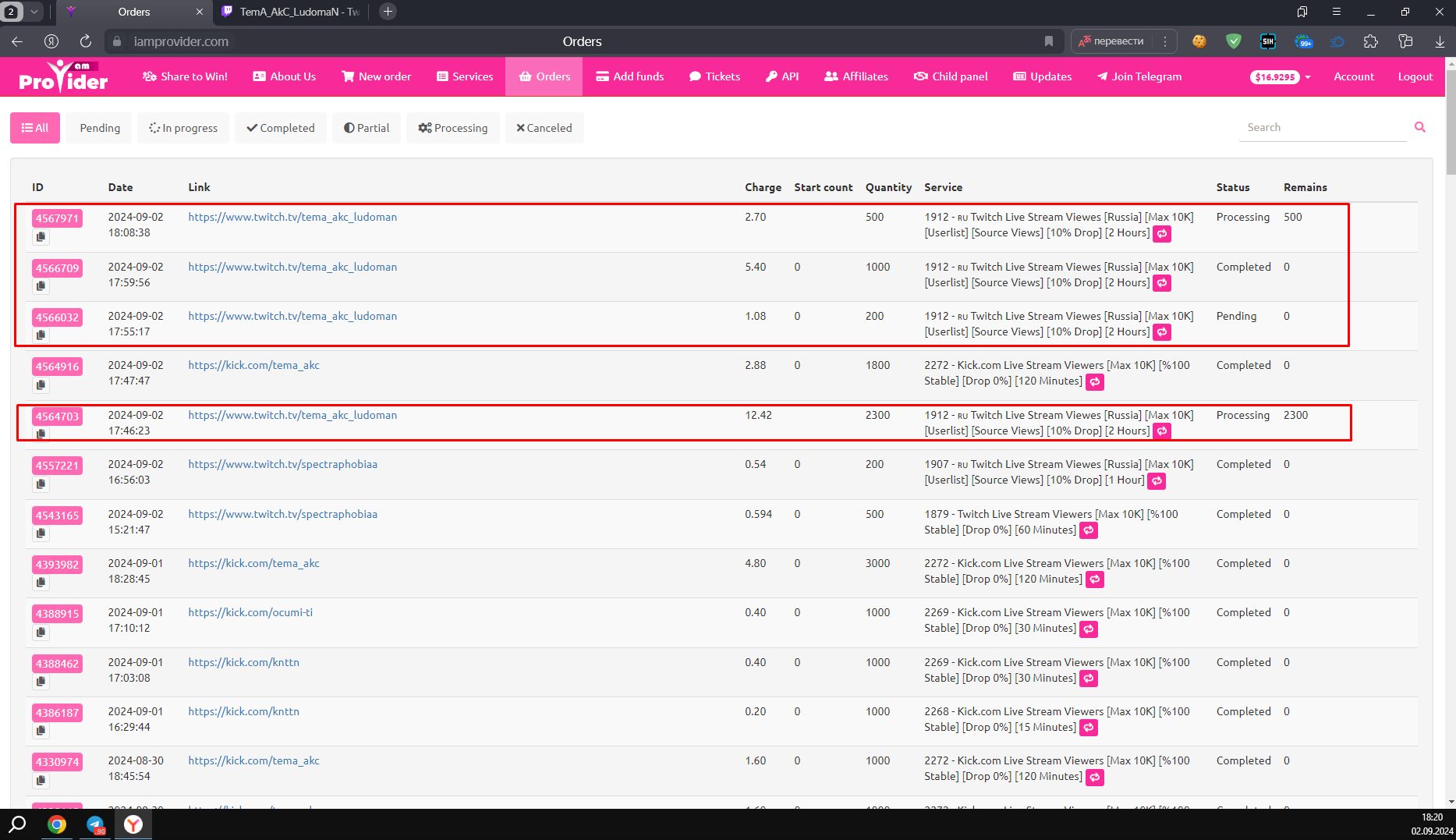
Task: Click the pink reorder icon for order 4543165
Action: pyautogui.click(x=1089, y=530)
